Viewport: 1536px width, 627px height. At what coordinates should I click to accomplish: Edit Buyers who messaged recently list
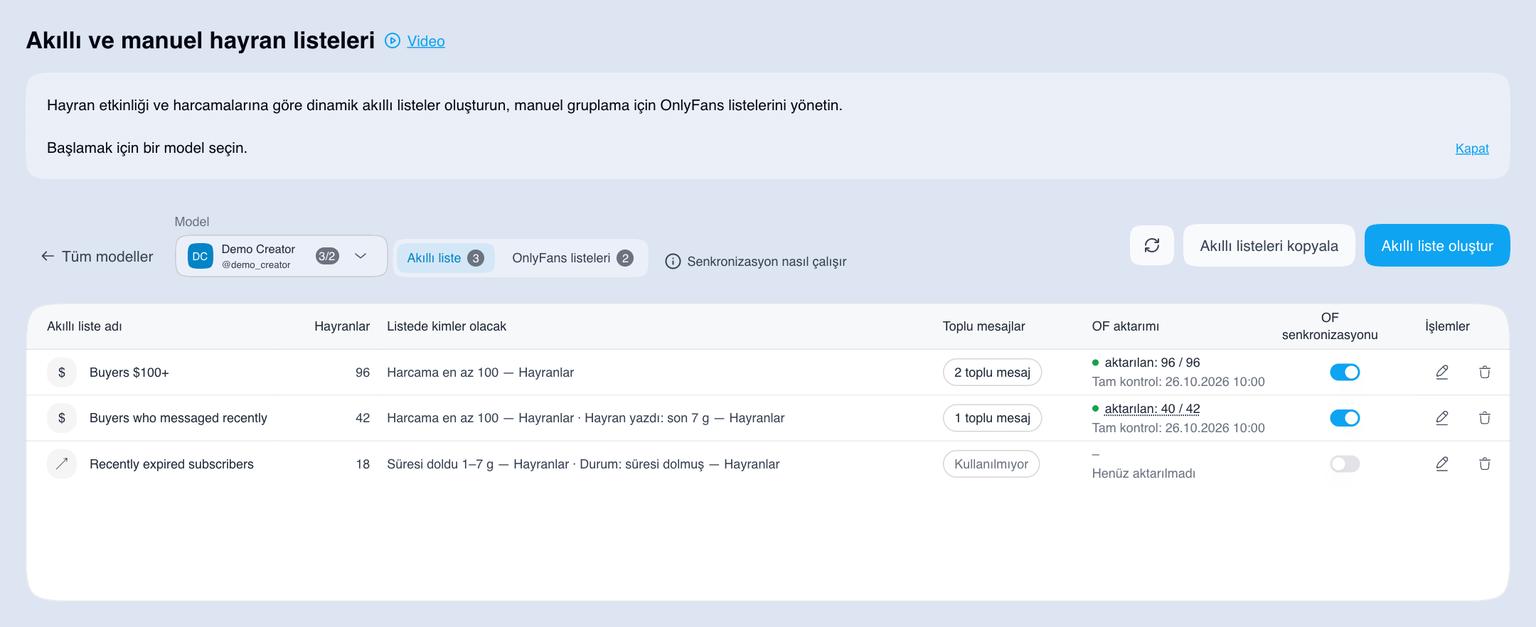tap(1442, 418)
